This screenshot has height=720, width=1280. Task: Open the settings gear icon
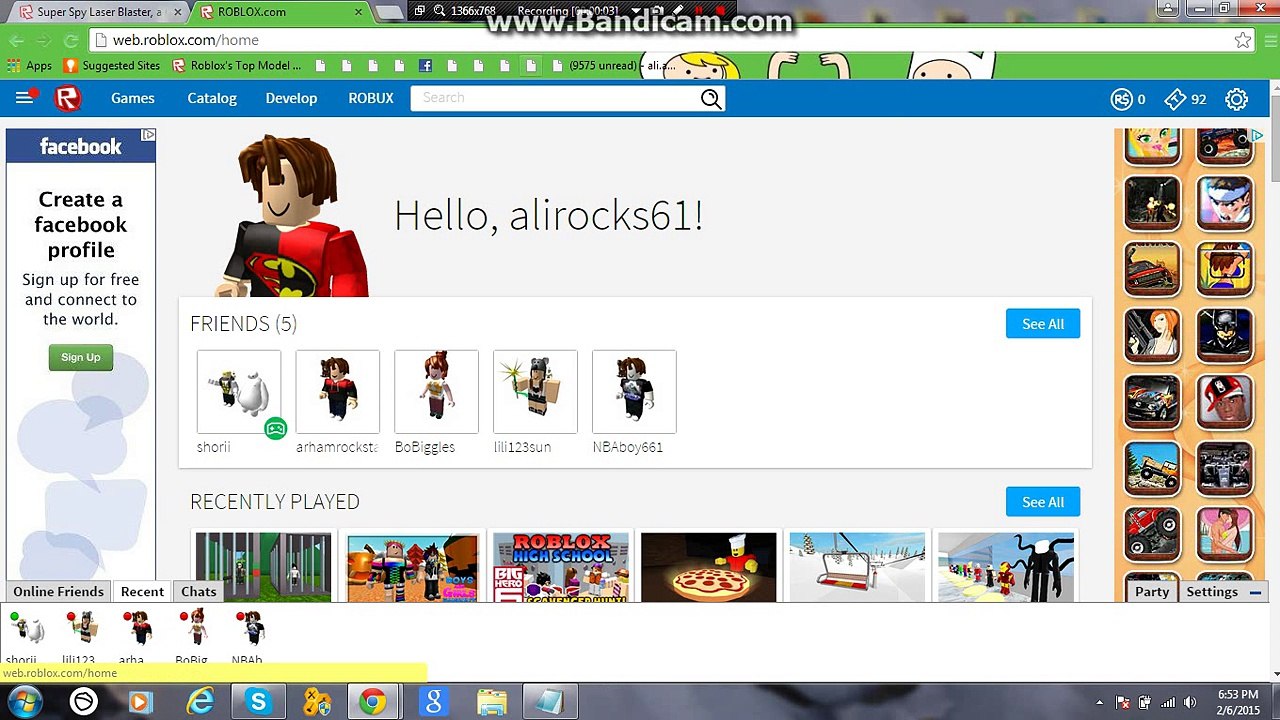pyautogui.click(x=1237, y=99)
